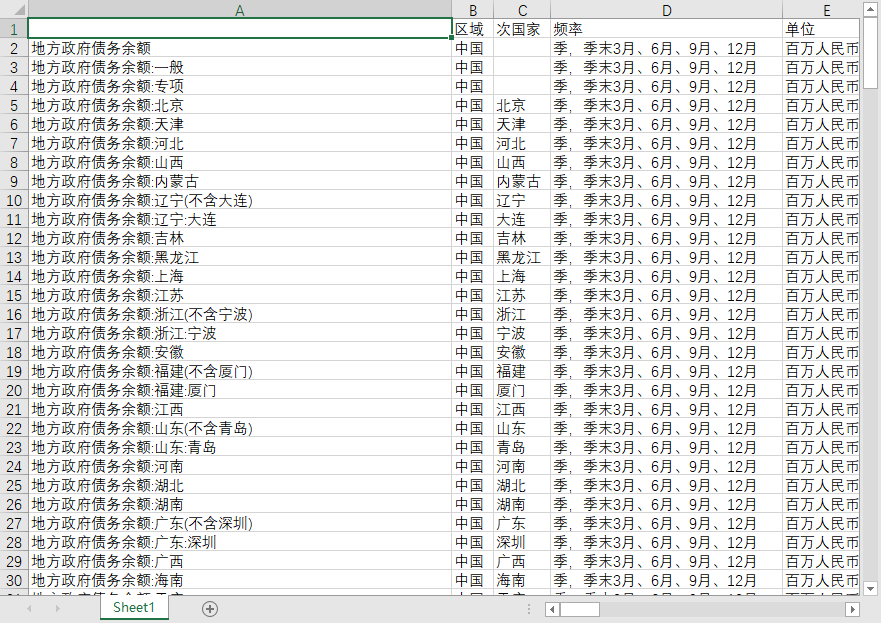This screenshot has width=881, height=623.
Task: Select row 20 header
Action: point(13,390)
